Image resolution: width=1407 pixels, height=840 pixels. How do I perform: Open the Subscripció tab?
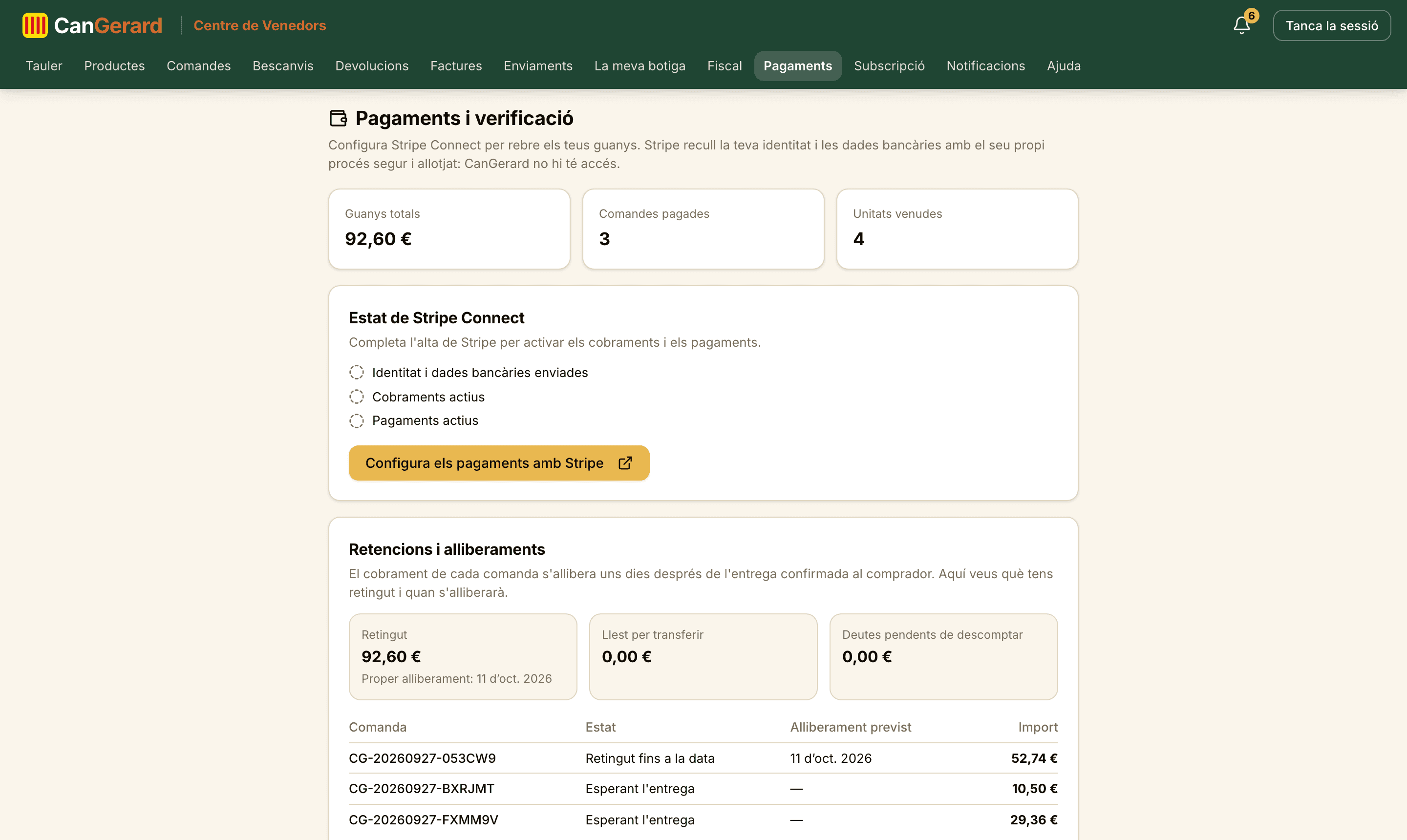pos(890,65)
